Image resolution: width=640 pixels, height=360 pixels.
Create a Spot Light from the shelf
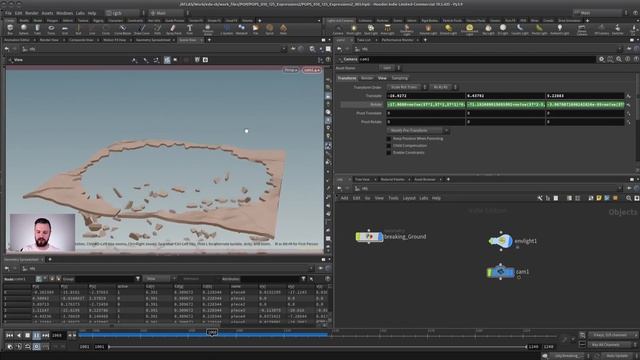pos(371,29)
